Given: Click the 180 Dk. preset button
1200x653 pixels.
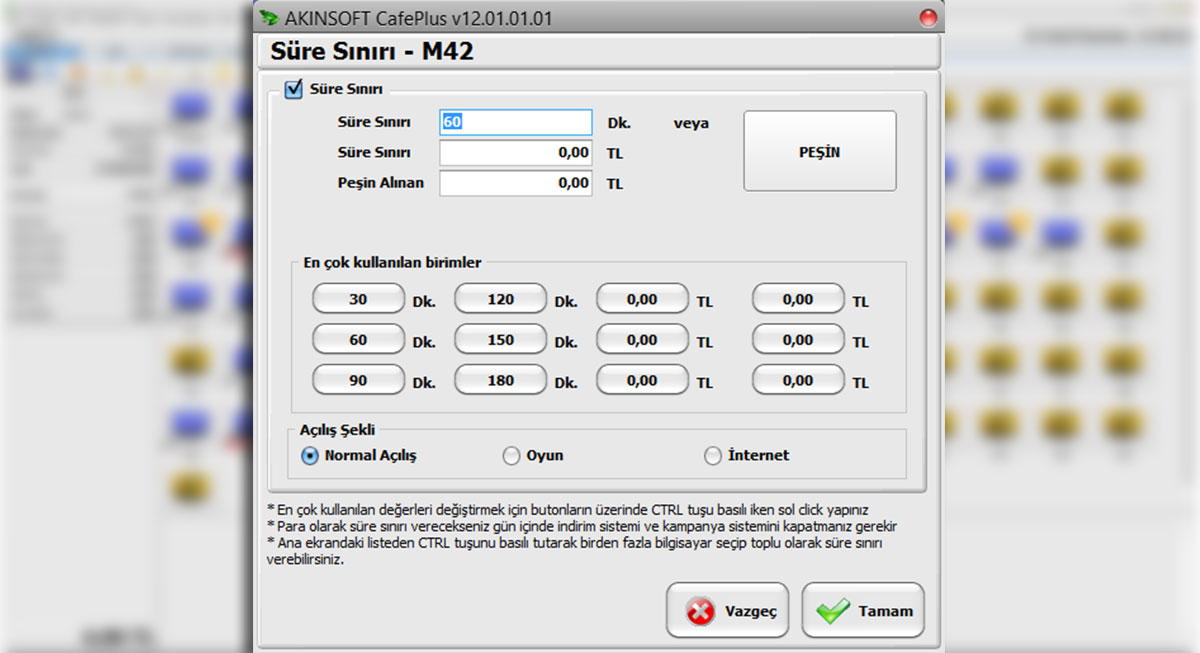Looking at the screenshot, I should [x=500, y=381].
